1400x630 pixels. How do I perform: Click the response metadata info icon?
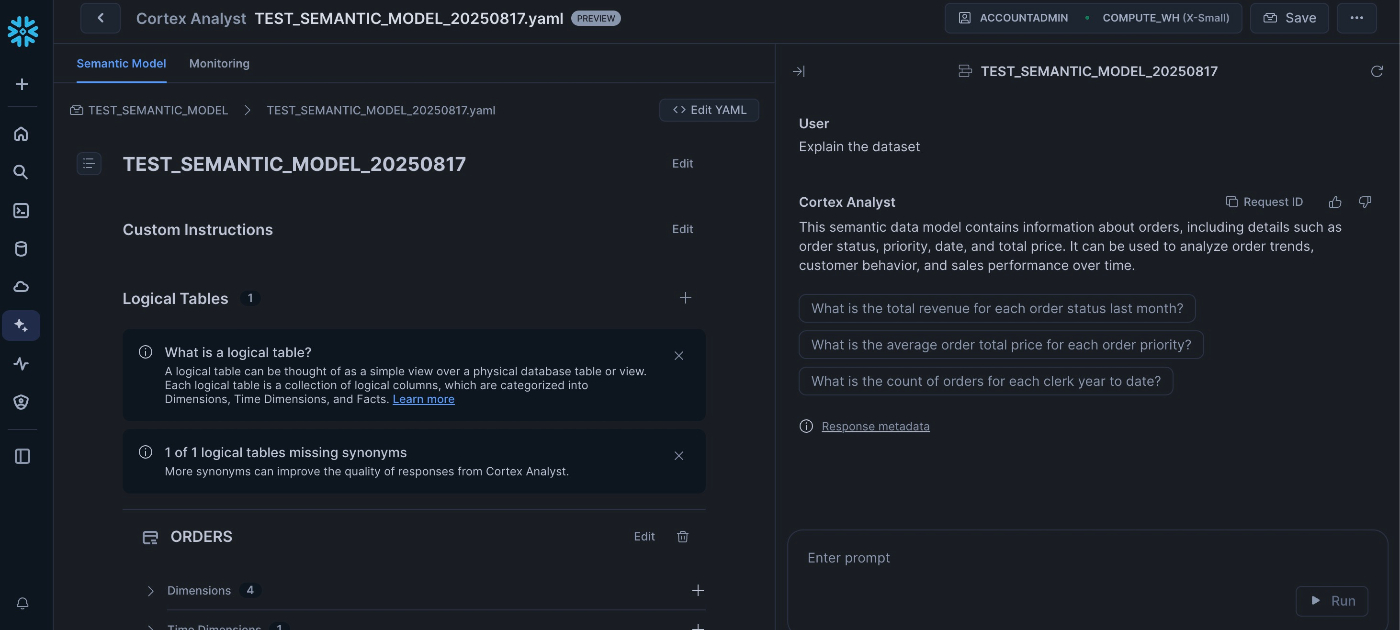[x=806, y=426]
